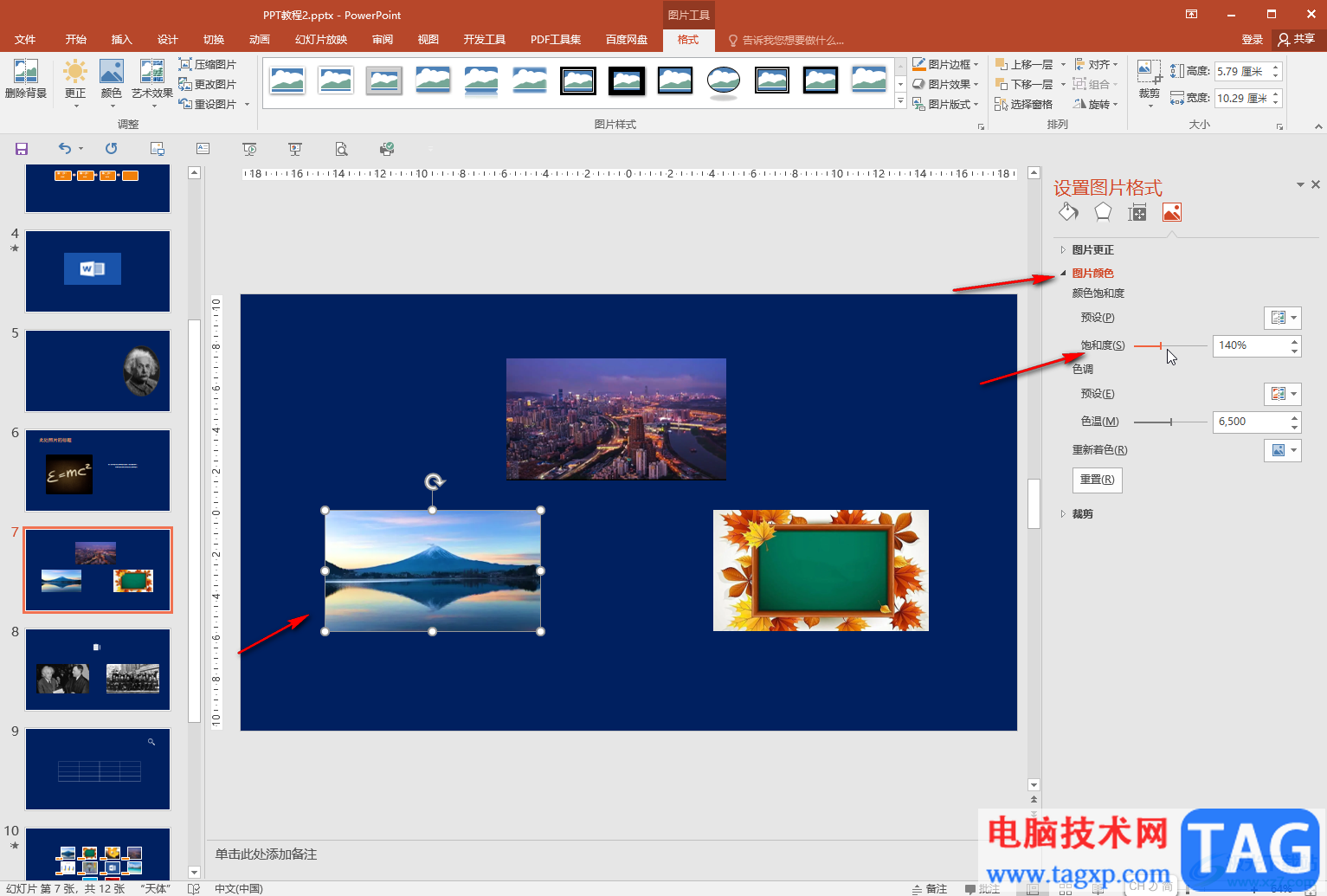Image resolution: width=1327 pixels, height=896 pixels.
Task: Switch to the 插入 ribbon tab
Action: pyautogui.click(x=121, y=40)
